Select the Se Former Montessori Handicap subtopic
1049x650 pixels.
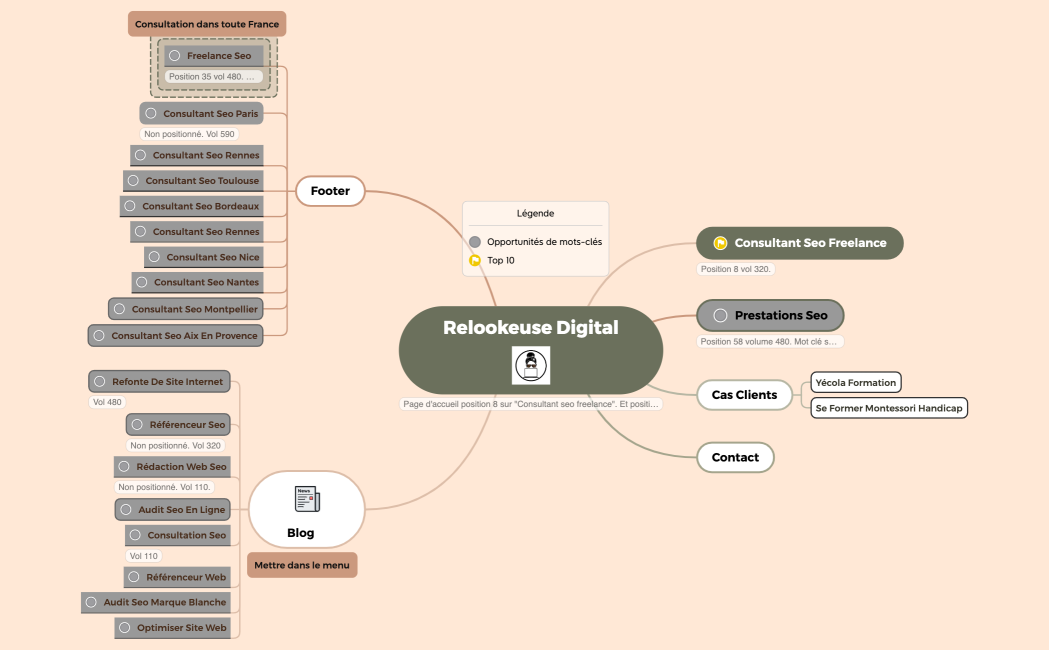pos(889,408)
